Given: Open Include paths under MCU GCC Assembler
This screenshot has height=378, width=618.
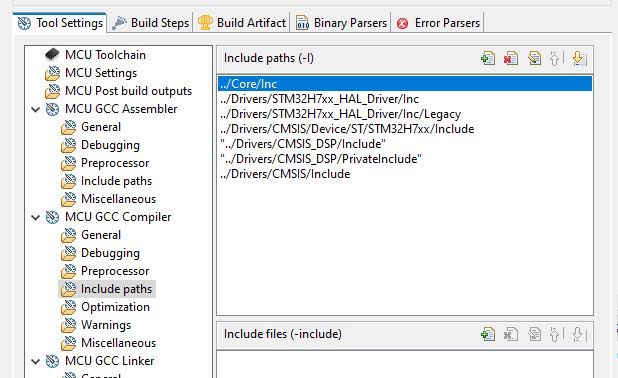Looking at the screenshot, I should pyautogui.click(x=116, y=181).
